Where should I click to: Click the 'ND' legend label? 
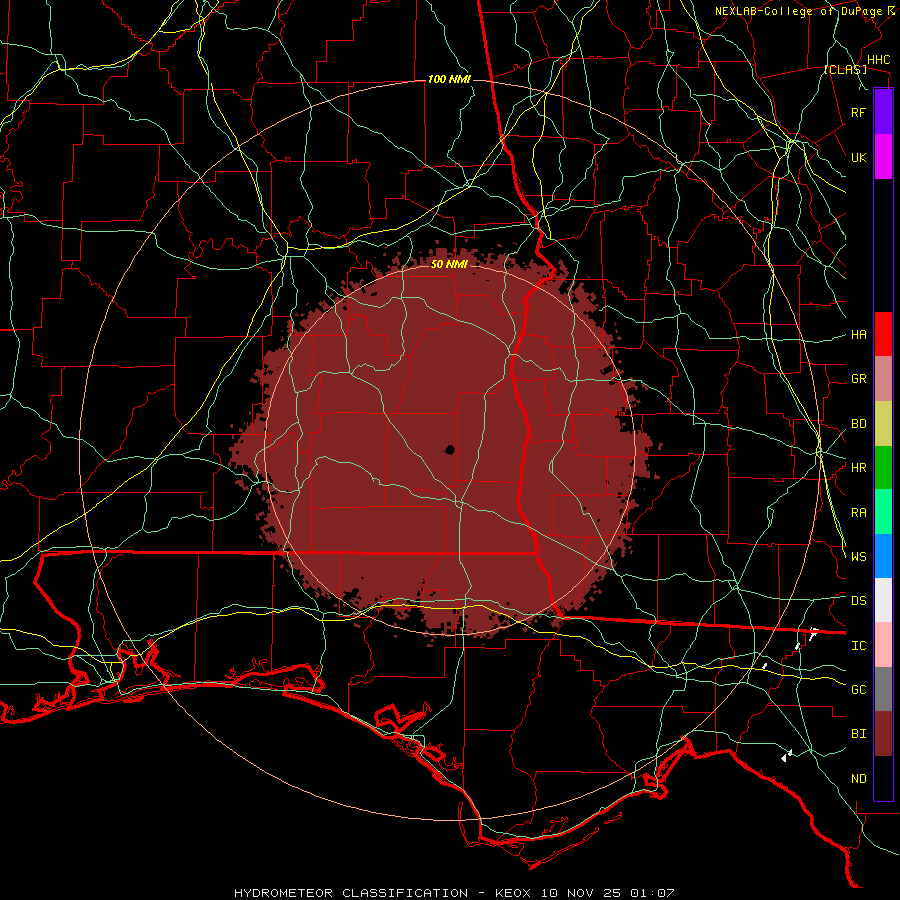(859, 779)
